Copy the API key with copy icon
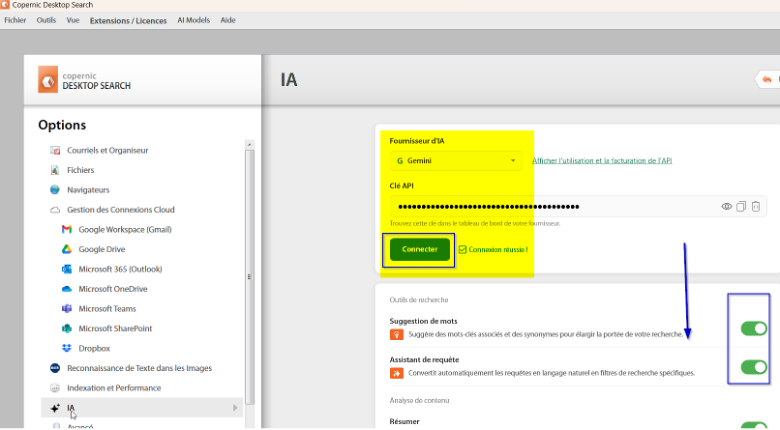Viewport: 780px width, 430px height. [x=741, y=206]
